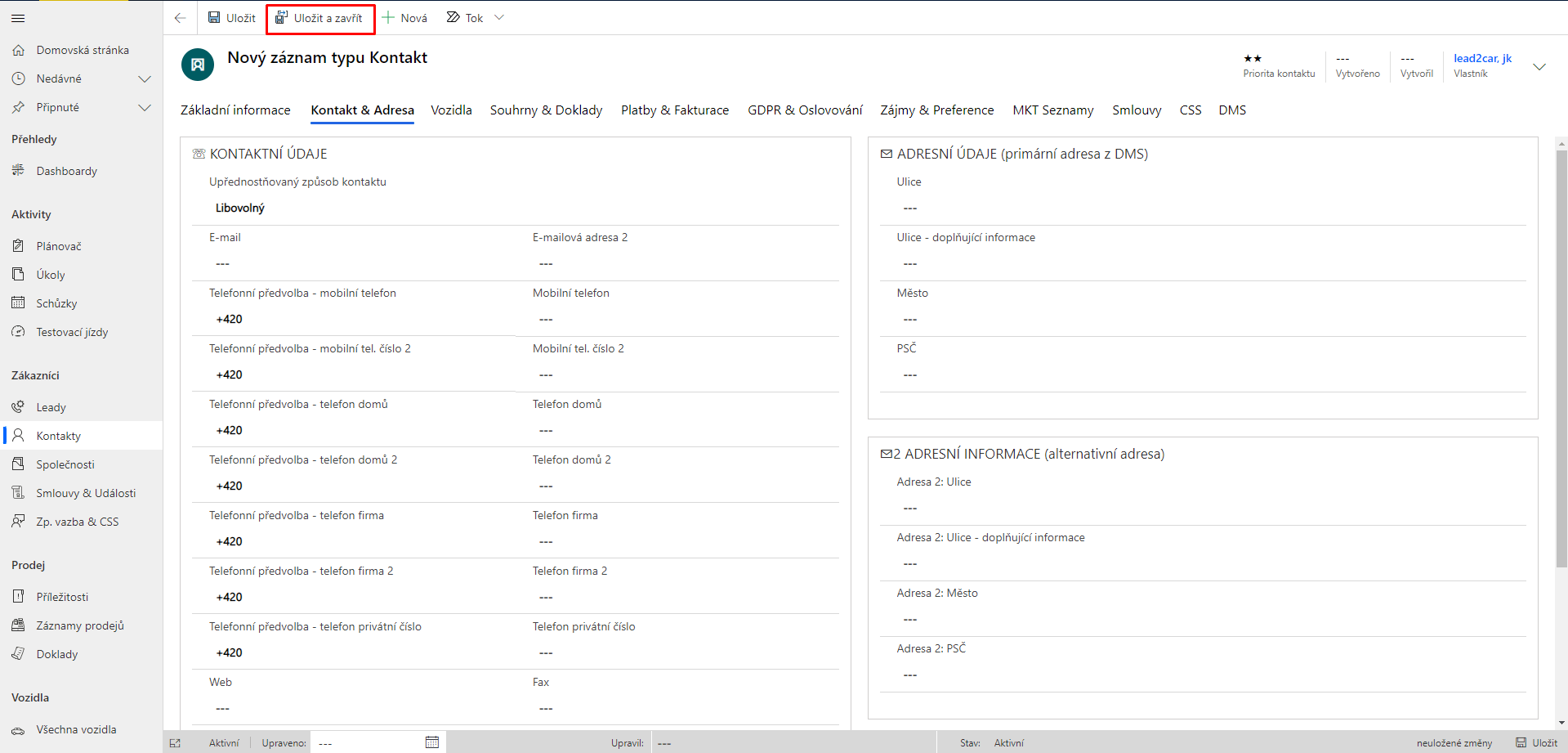Click the Nová button in toolbar
This screenshot has height=753, width=1568.
[x=404, y=18]
